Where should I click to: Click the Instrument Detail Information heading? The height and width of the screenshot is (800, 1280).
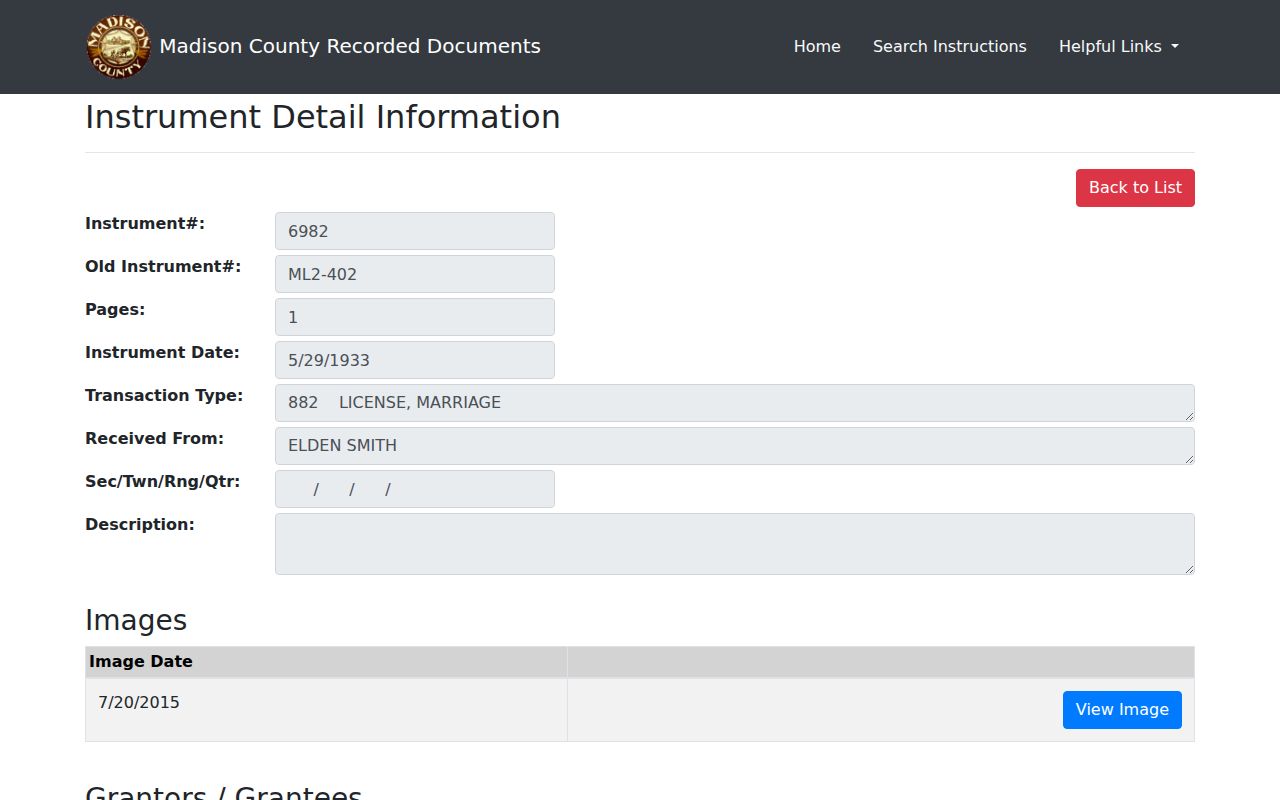pyautogui.click(x=322, y=117)
